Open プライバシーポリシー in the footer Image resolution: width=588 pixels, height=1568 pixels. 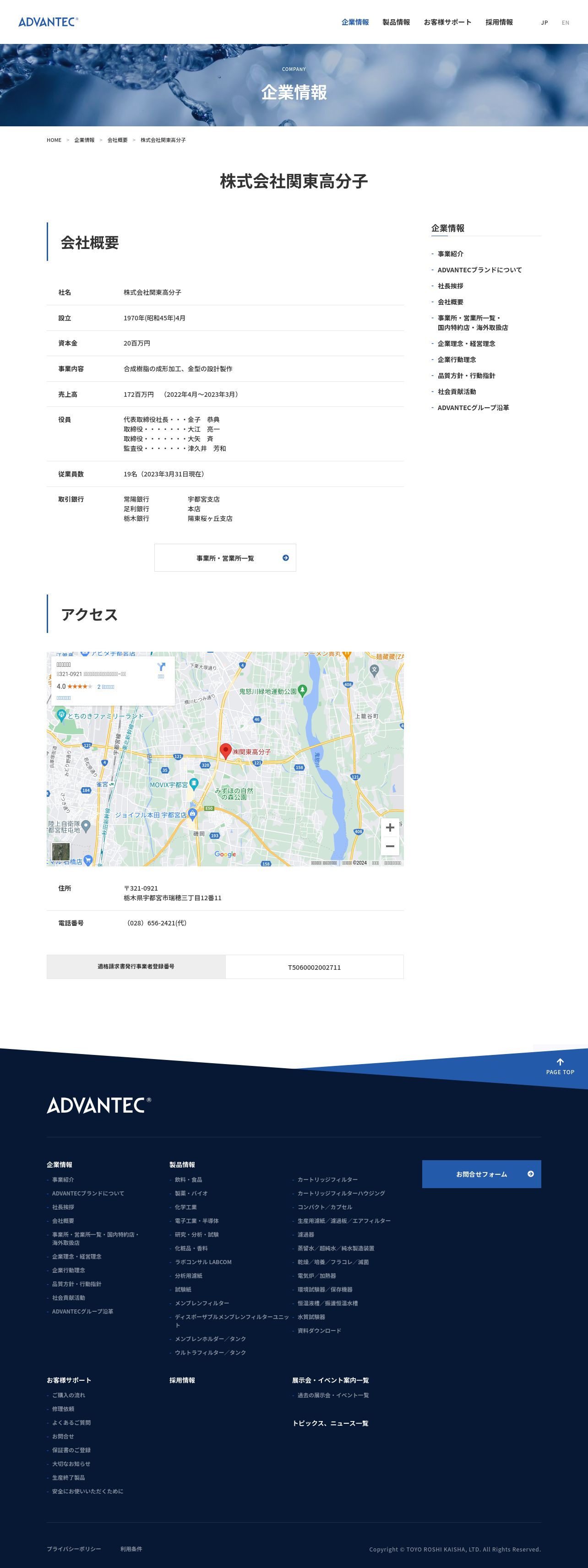[74, 1548]
